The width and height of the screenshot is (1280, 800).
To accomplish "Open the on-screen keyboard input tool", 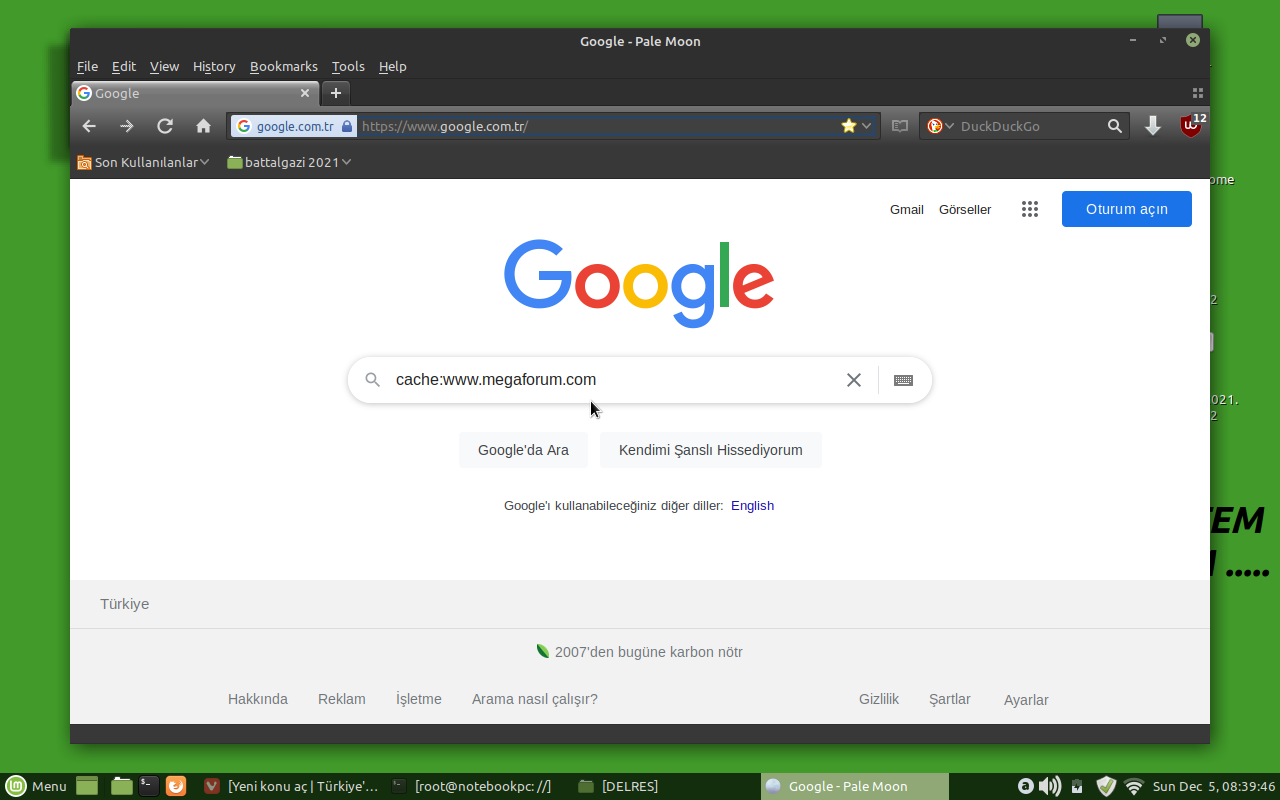I will 903,380.
